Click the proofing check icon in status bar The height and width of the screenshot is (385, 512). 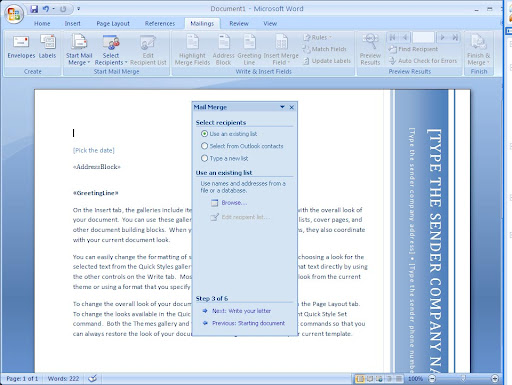click(93, 378)
